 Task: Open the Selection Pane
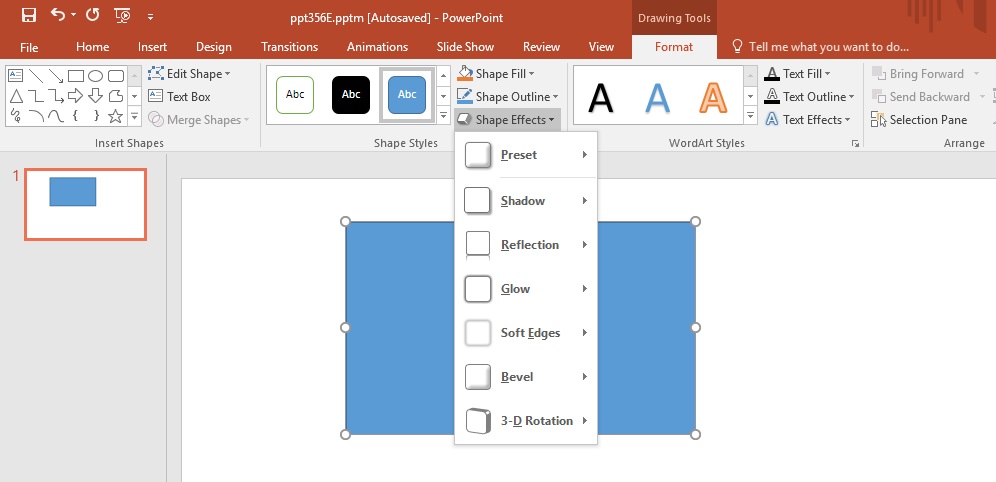pos(919,119)
